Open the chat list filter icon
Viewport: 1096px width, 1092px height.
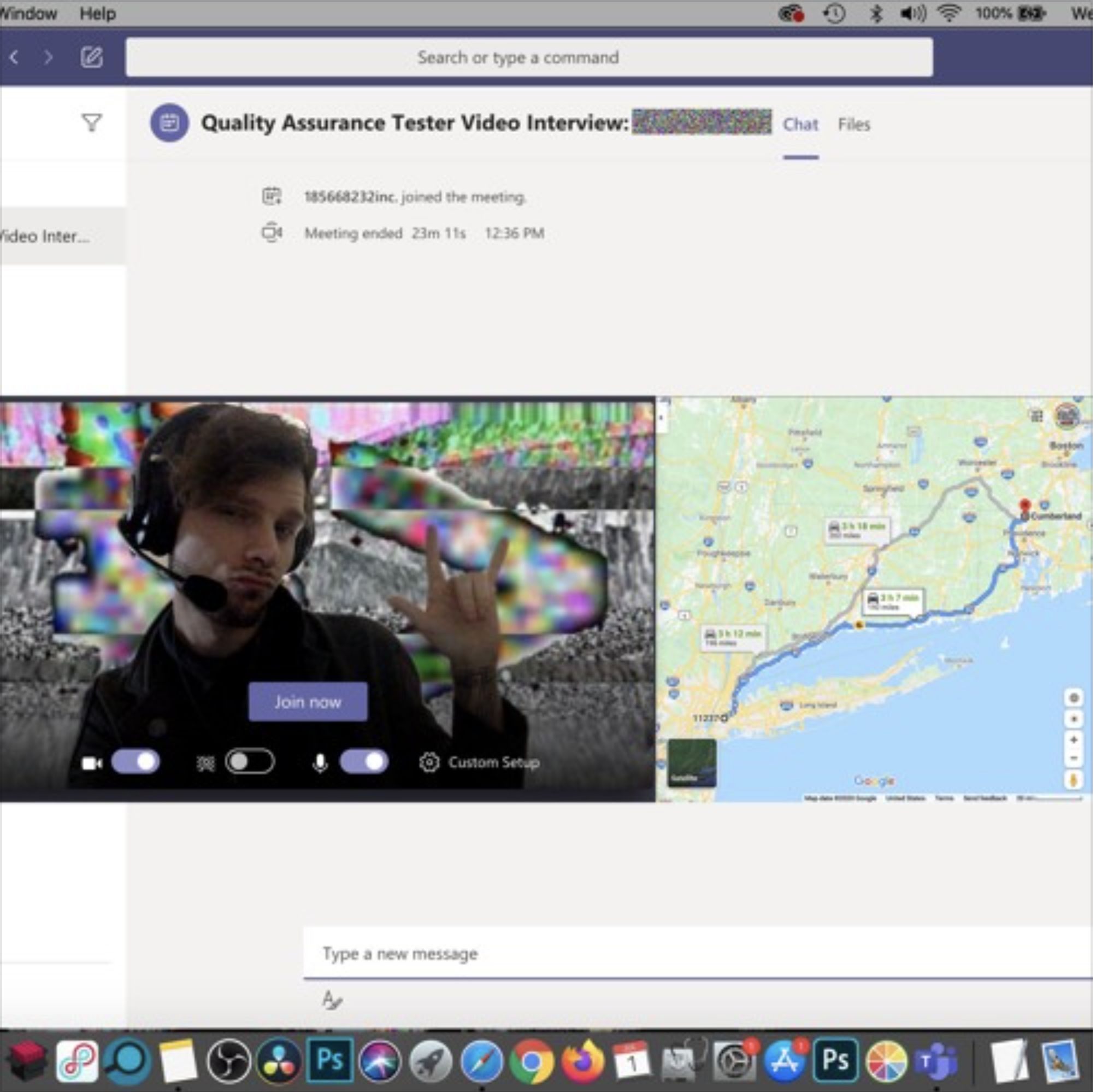point(91,122)
